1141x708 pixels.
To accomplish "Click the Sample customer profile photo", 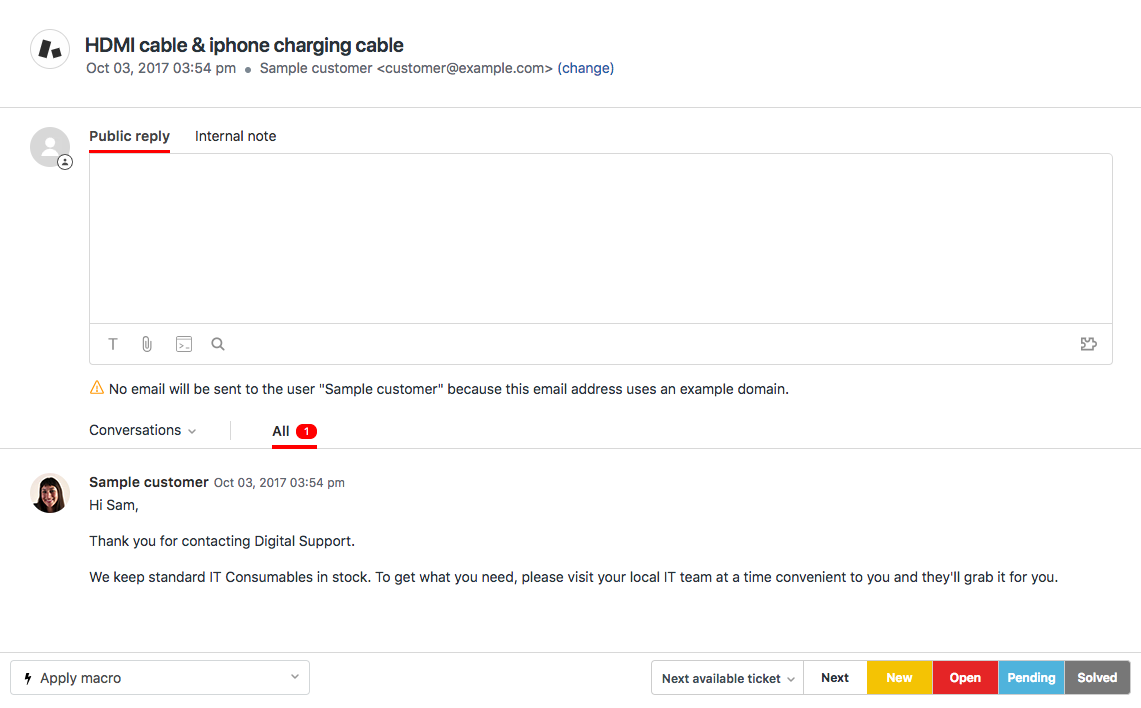I will click(50, 493).
